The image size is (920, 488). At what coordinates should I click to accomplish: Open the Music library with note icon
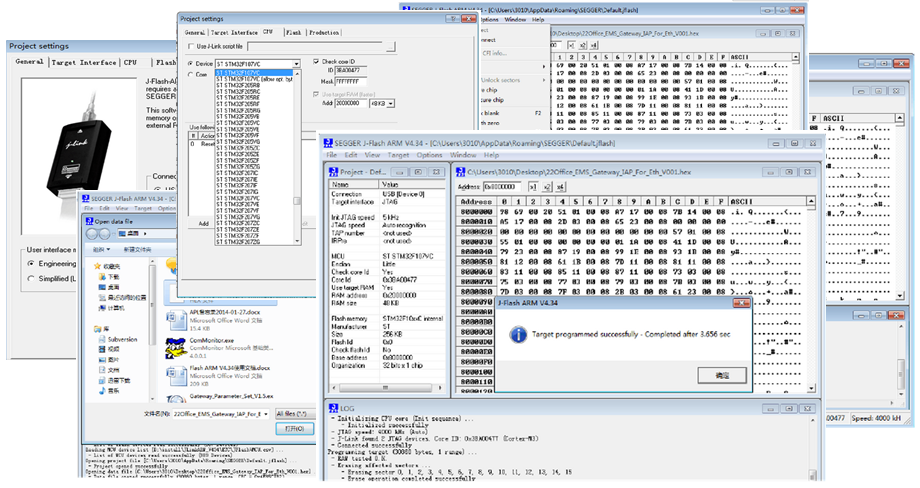click(x=109, y=391)
